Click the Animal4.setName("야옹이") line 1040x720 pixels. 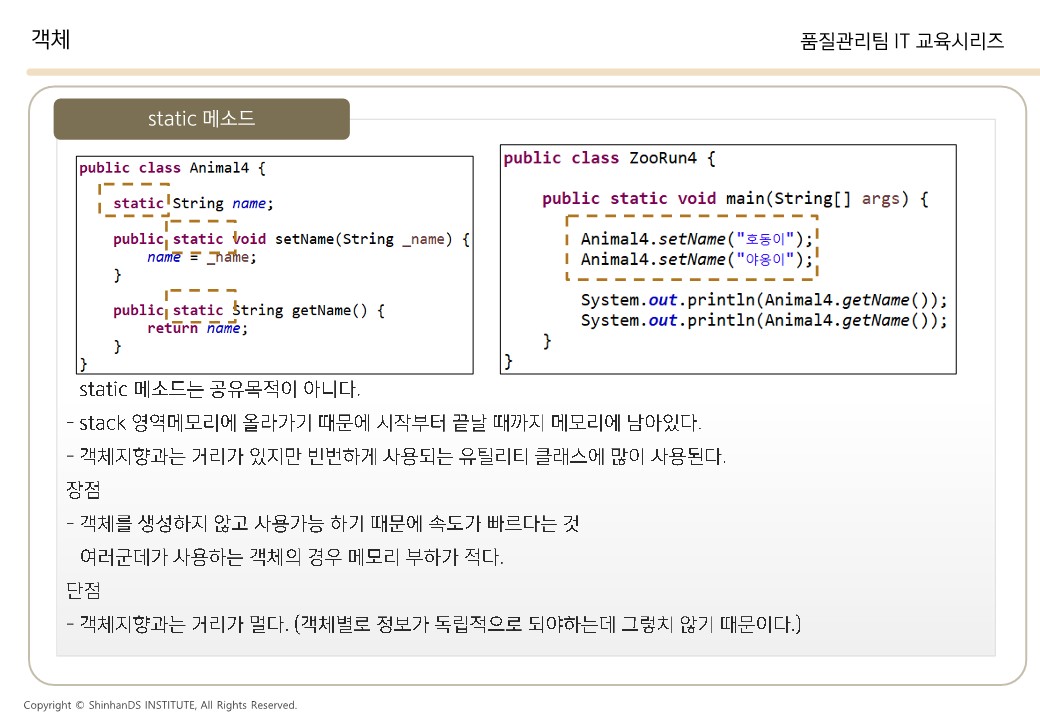click(696, 259)
